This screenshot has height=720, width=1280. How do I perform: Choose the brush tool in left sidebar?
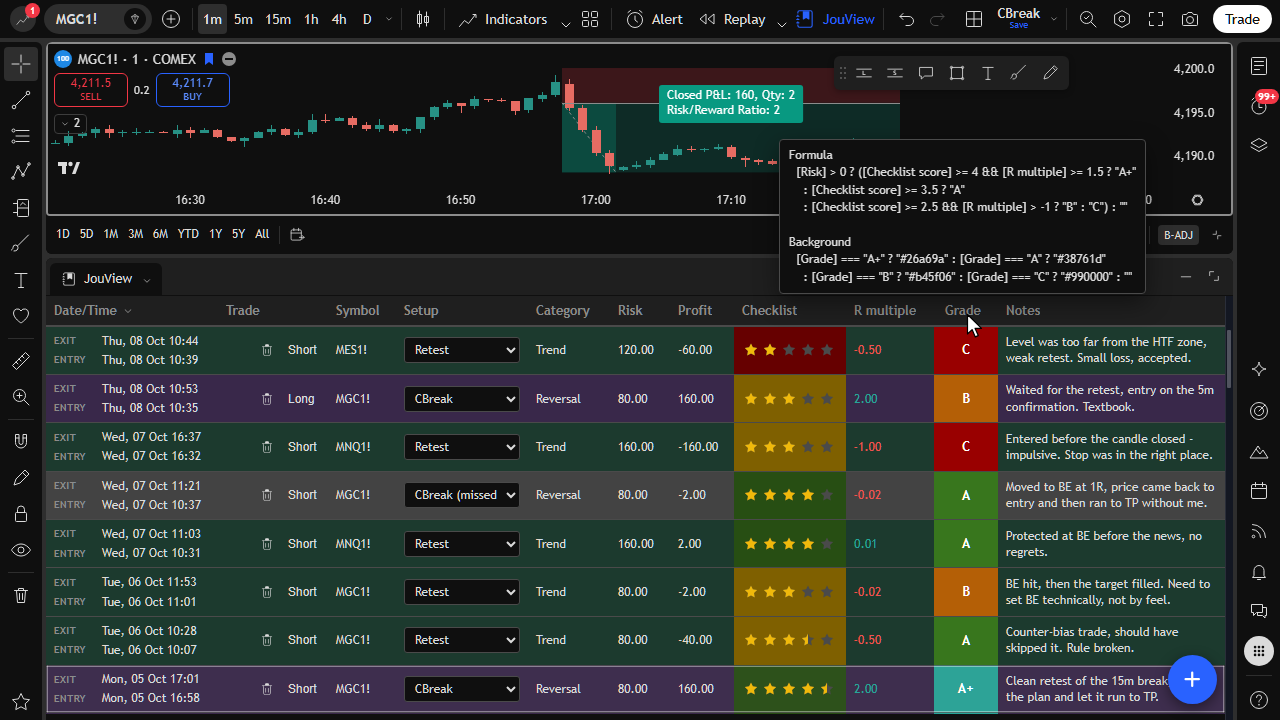(x=21, y=244)
